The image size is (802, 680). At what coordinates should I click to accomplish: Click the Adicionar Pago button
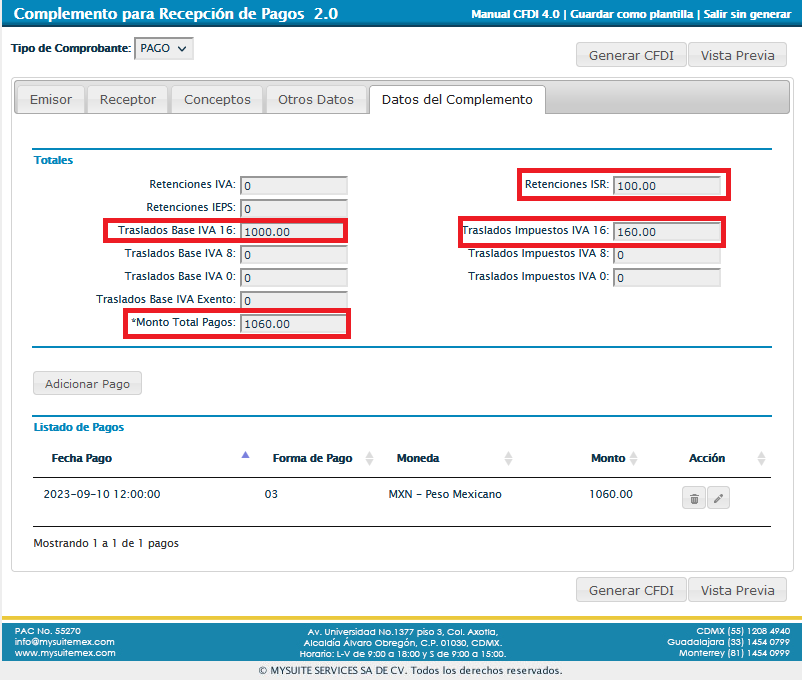(88, 383)
